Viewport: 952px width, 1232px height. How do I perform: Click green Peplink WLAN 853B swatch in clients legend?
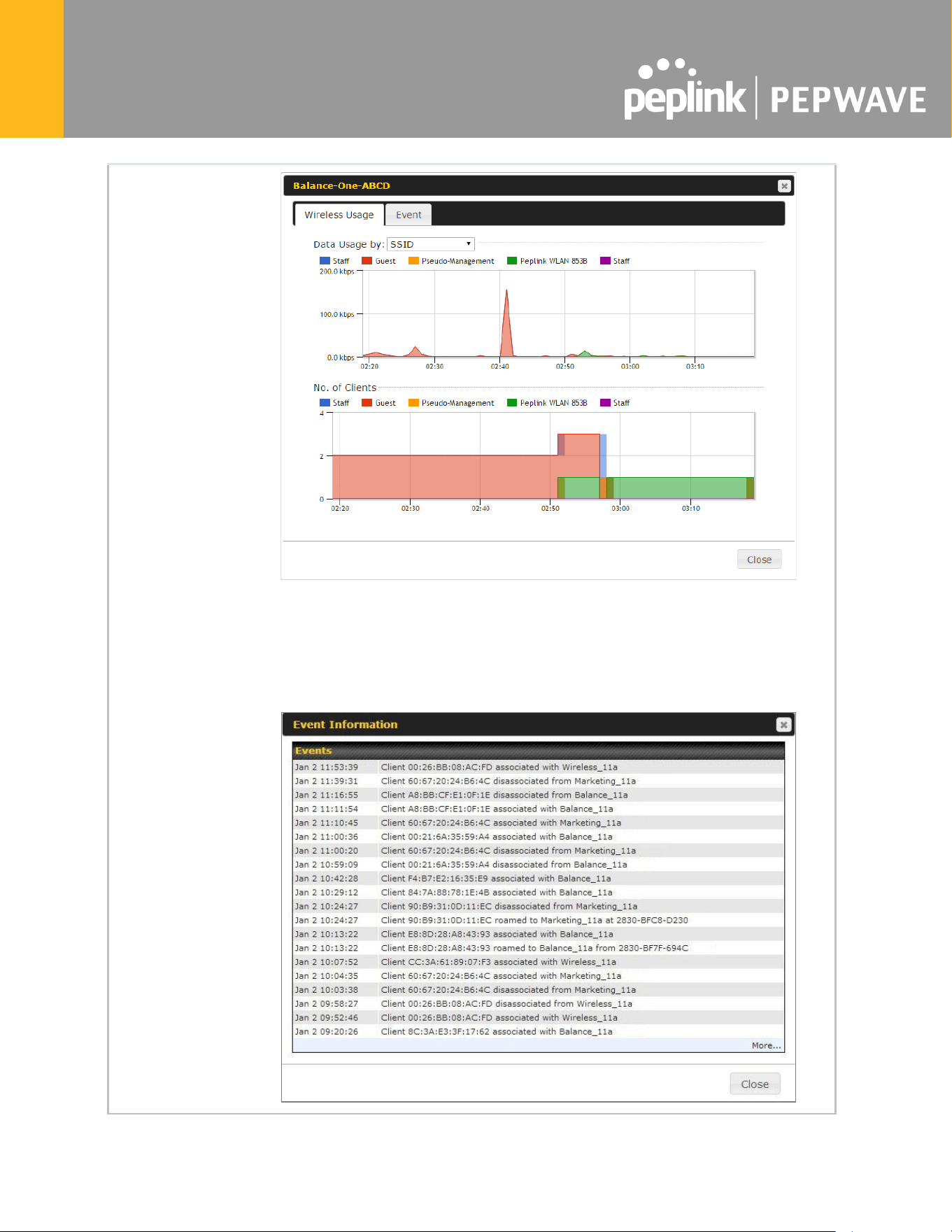512,403
